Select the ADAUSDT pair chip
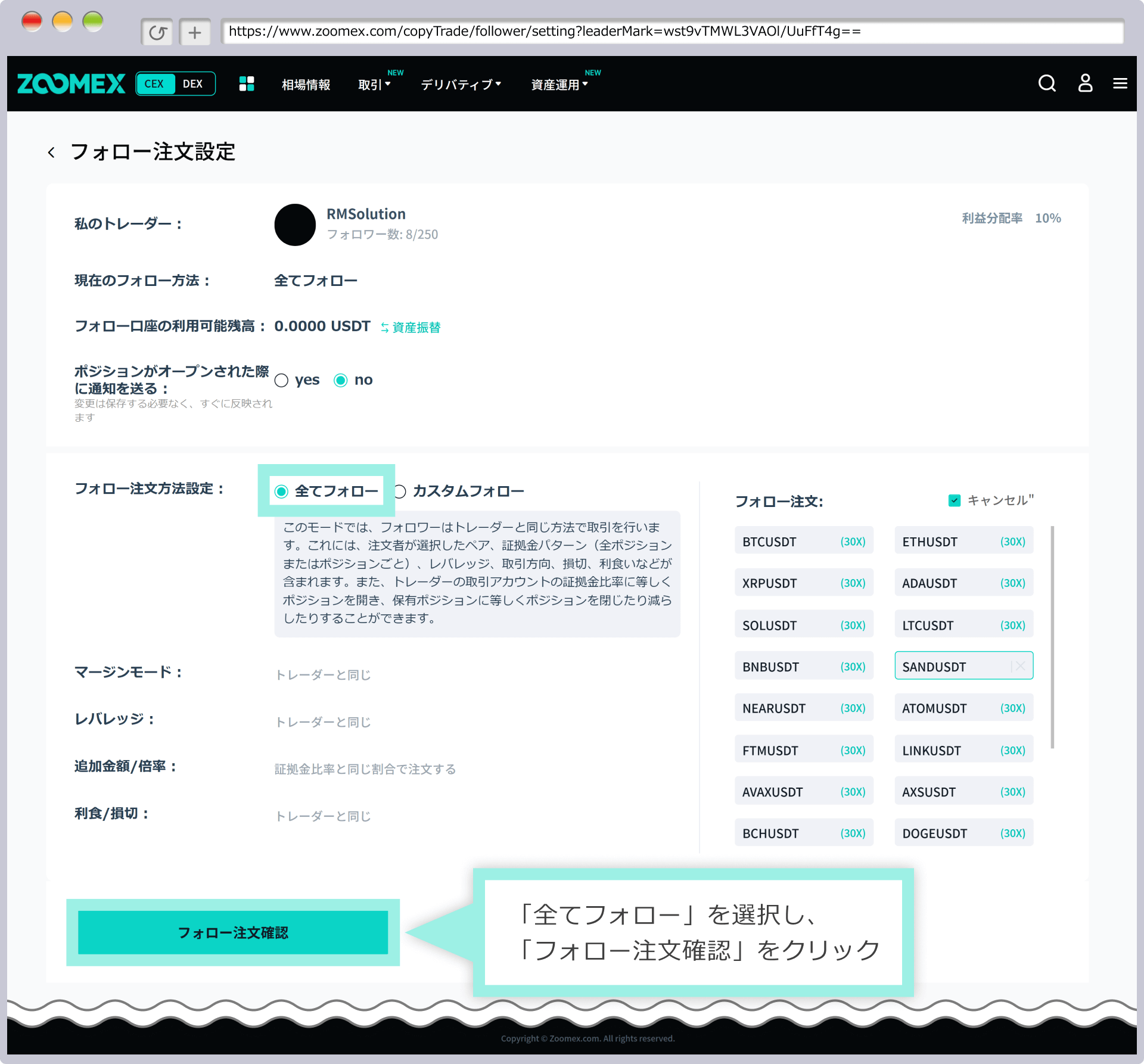The height and width of the screenshot is (1064, 1144). (x=963, y=583)
